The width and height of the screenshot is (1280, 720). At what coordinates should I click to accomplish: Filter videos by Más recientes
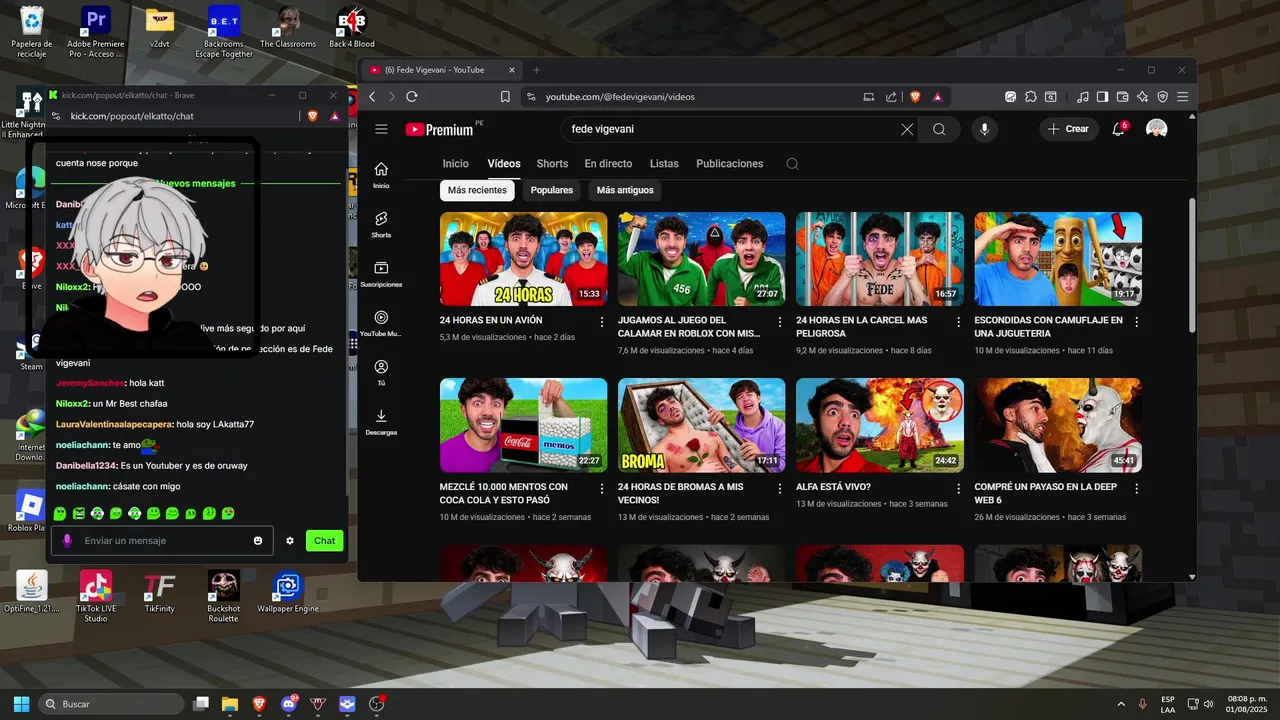[477, 190]
